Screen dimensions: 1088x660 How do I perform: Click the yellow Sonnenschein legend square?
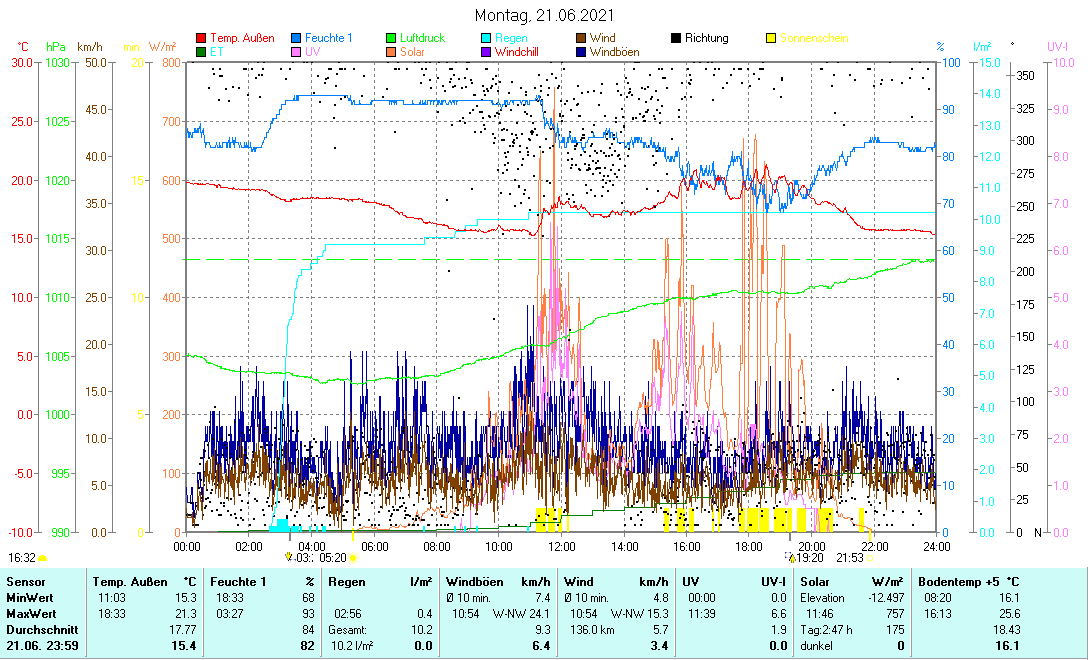point(771,39)
